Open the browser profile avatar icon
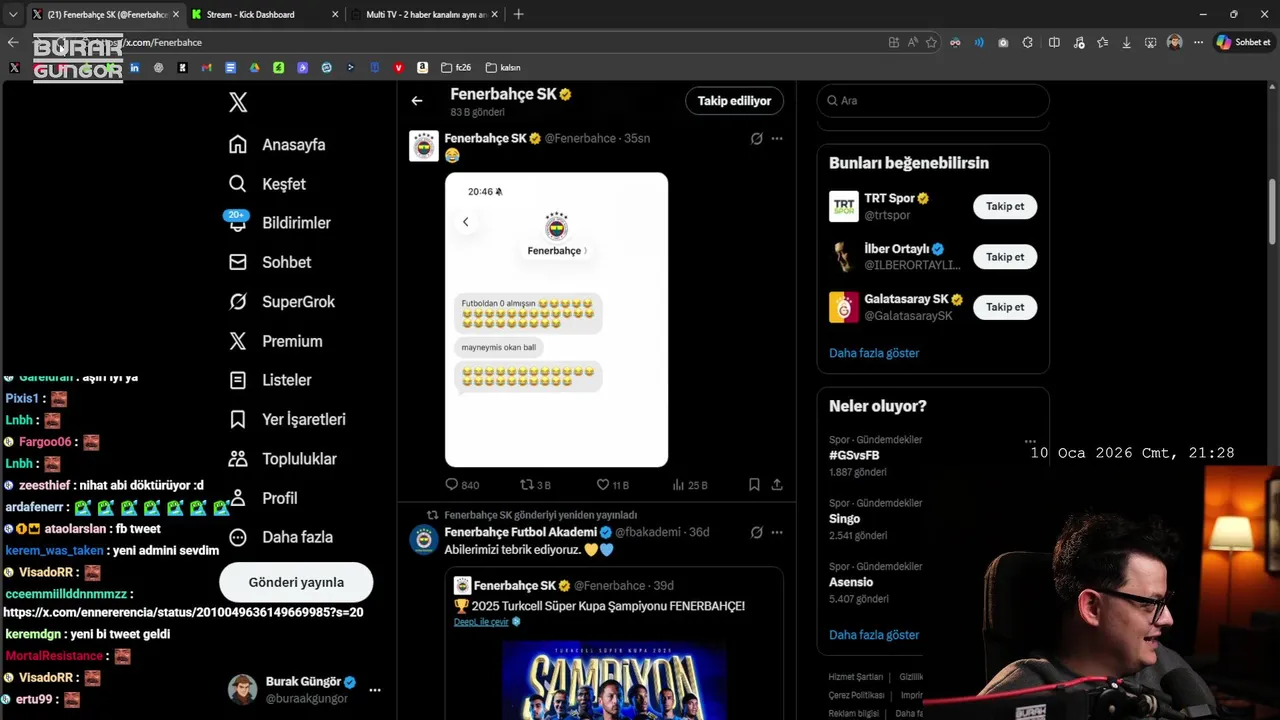Screen dimensions: 1280x720 point(1174,42)
